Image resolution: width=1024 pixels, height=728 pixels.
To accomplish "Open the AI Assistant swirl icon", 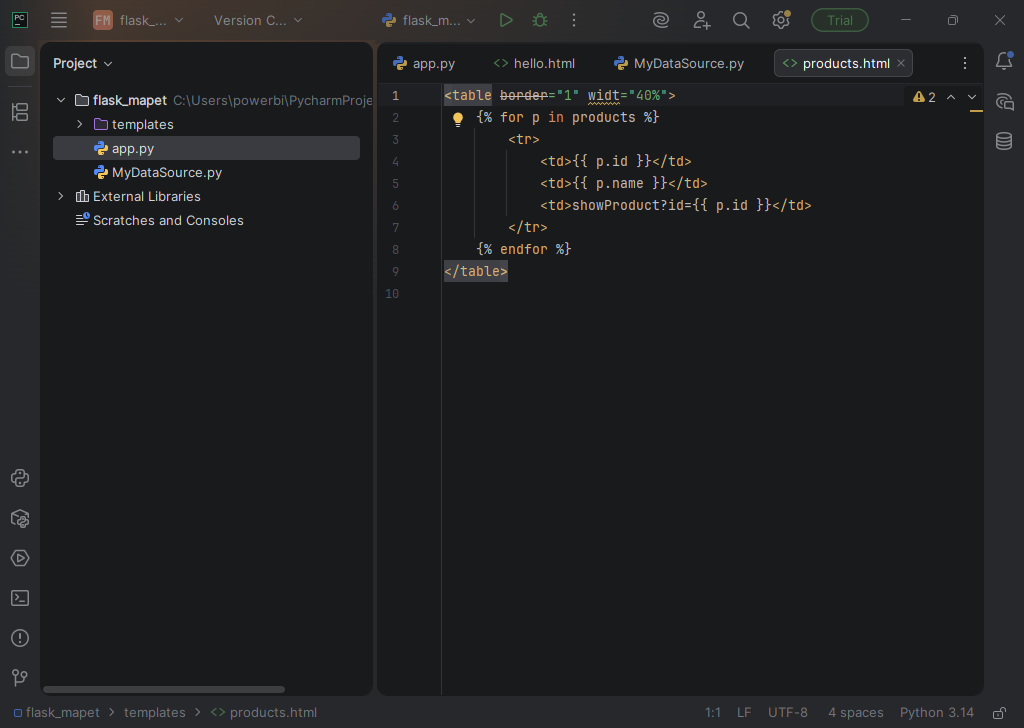I will [661, 20].
